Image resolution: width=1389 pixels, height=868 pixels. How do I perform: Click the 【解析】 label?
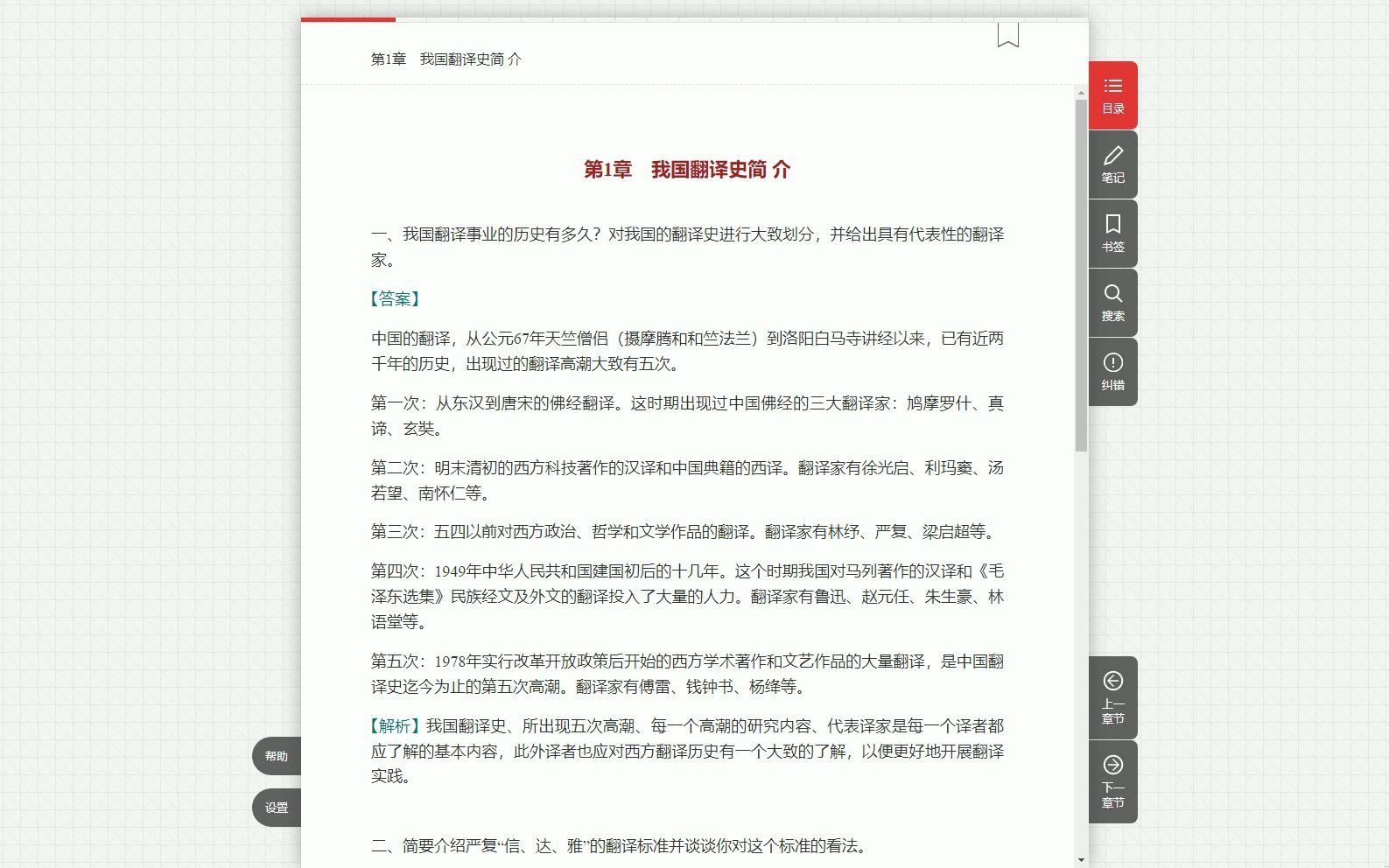coord(397,726)
